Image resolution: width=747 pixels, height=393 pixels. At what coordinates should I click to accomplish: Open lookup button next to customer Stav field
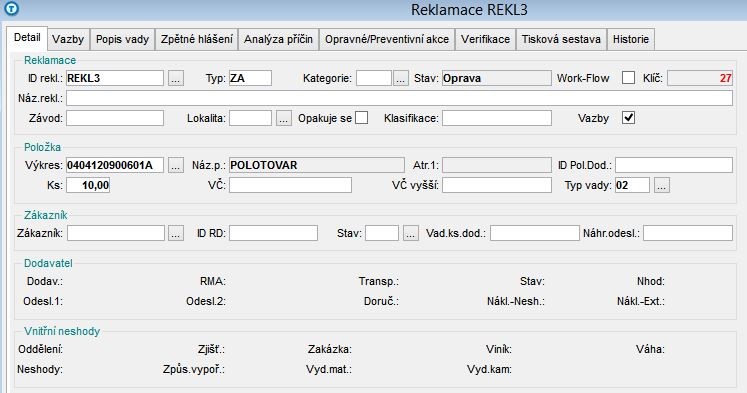(x=411, y=233)
